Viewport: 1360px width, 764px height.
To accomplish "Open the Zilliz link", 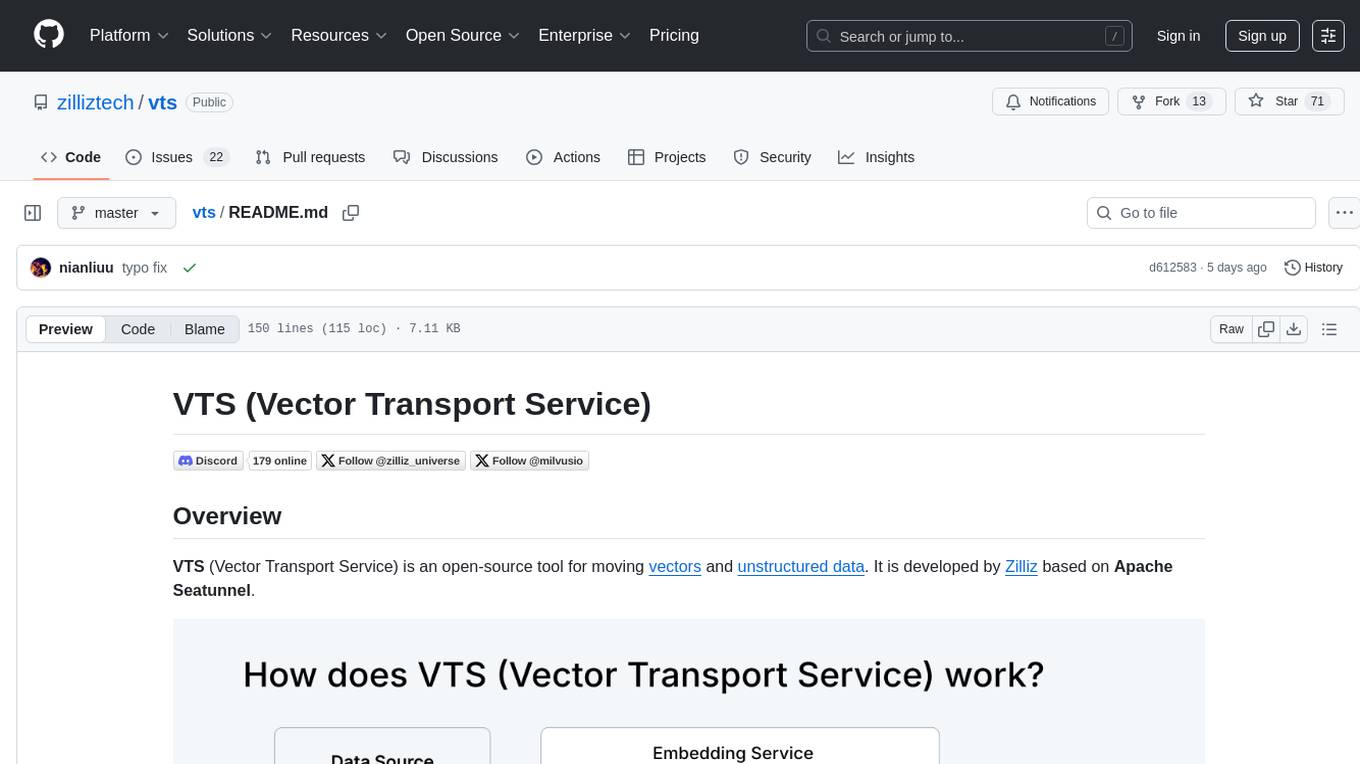I will tap(1021, 566).
